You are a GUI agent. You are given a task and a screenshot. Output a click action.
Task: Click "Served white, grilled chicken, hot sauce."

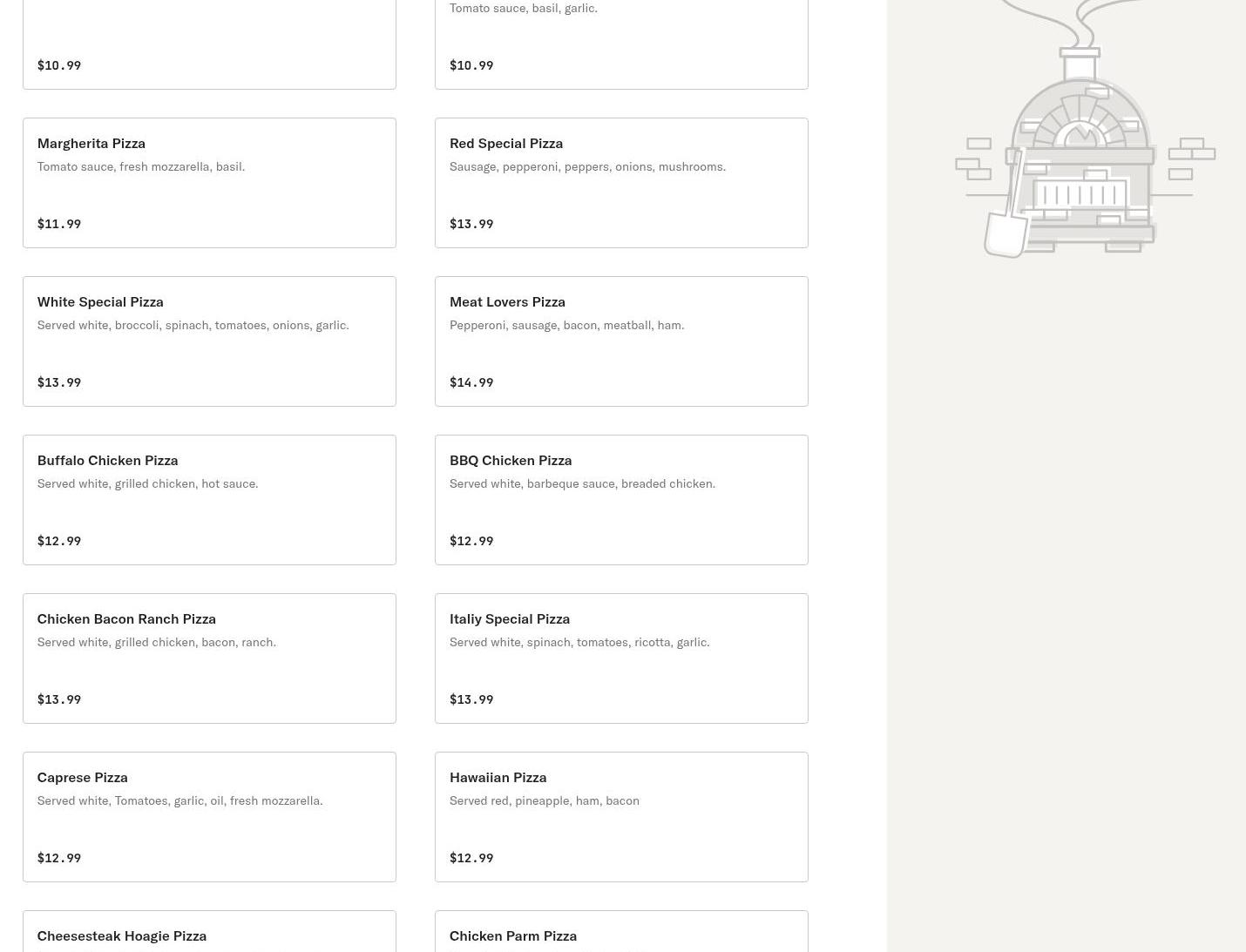148,483
